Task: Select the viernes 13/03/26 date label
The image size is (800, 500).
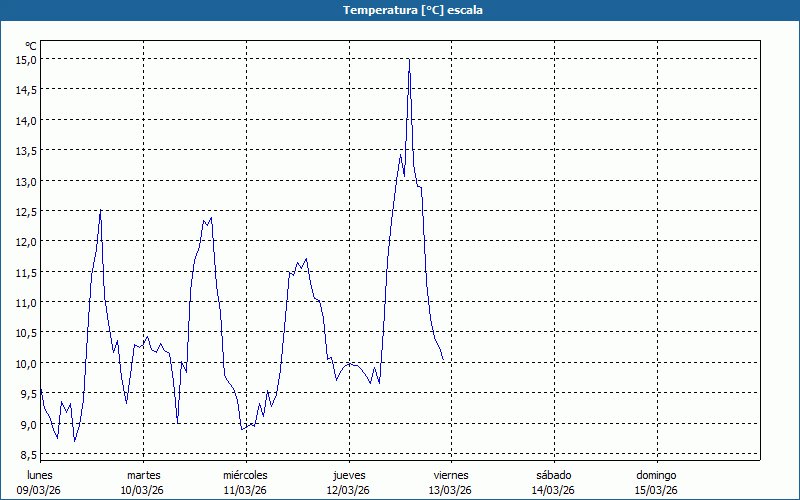Action: (x=450, y=483)
